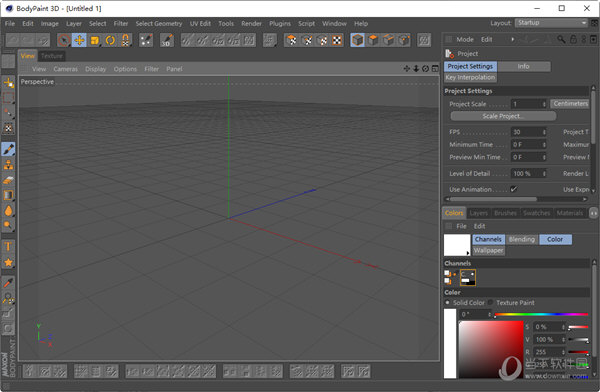Viewport: 600px width, 392px height.
Task: Switch to the Layers tab
Action: tap(479, 213)
